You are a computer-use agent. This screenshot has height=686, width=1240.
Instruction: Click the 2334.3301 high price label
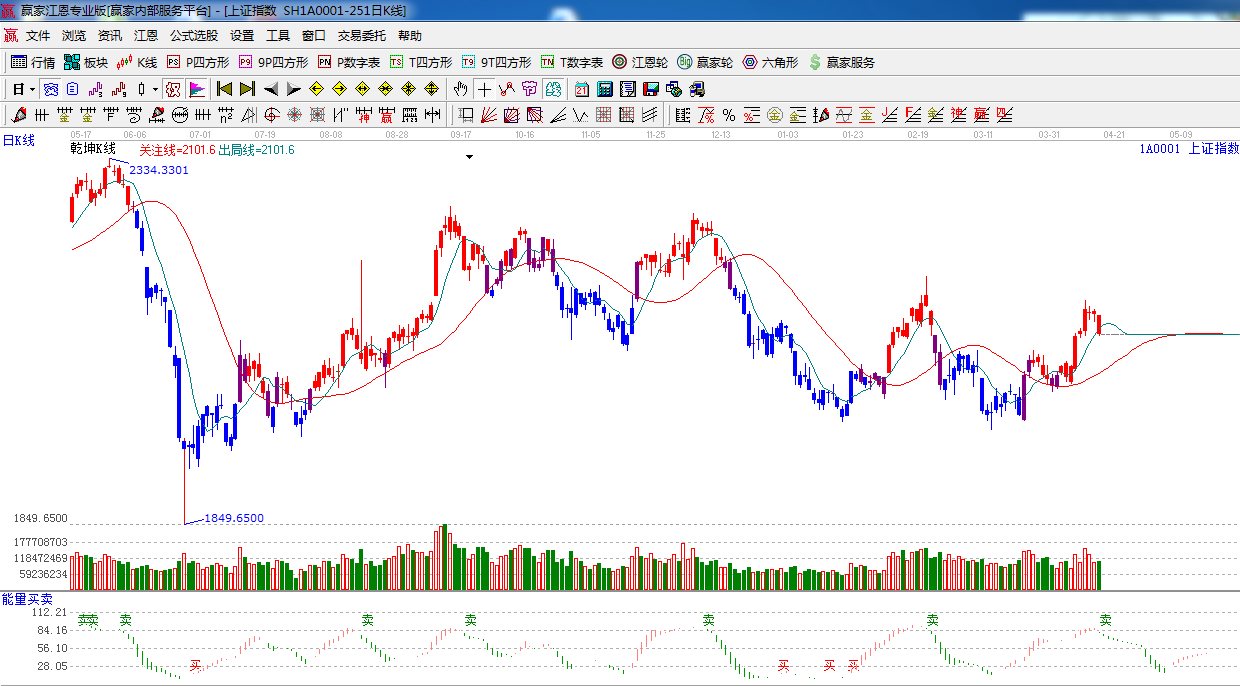(x=159, y=171)
